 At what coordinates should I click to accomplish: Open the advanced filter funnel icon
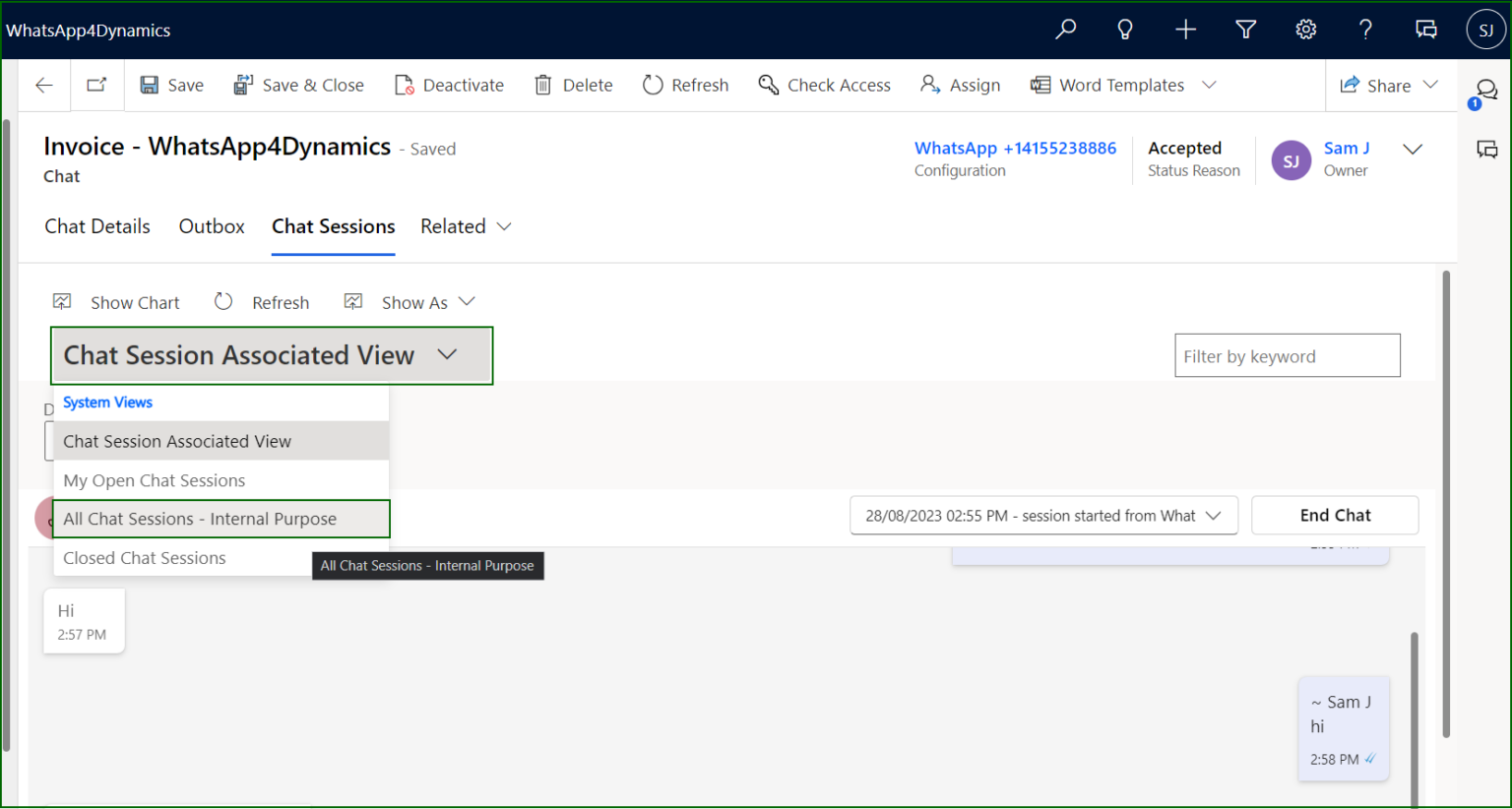[1246, 30]
